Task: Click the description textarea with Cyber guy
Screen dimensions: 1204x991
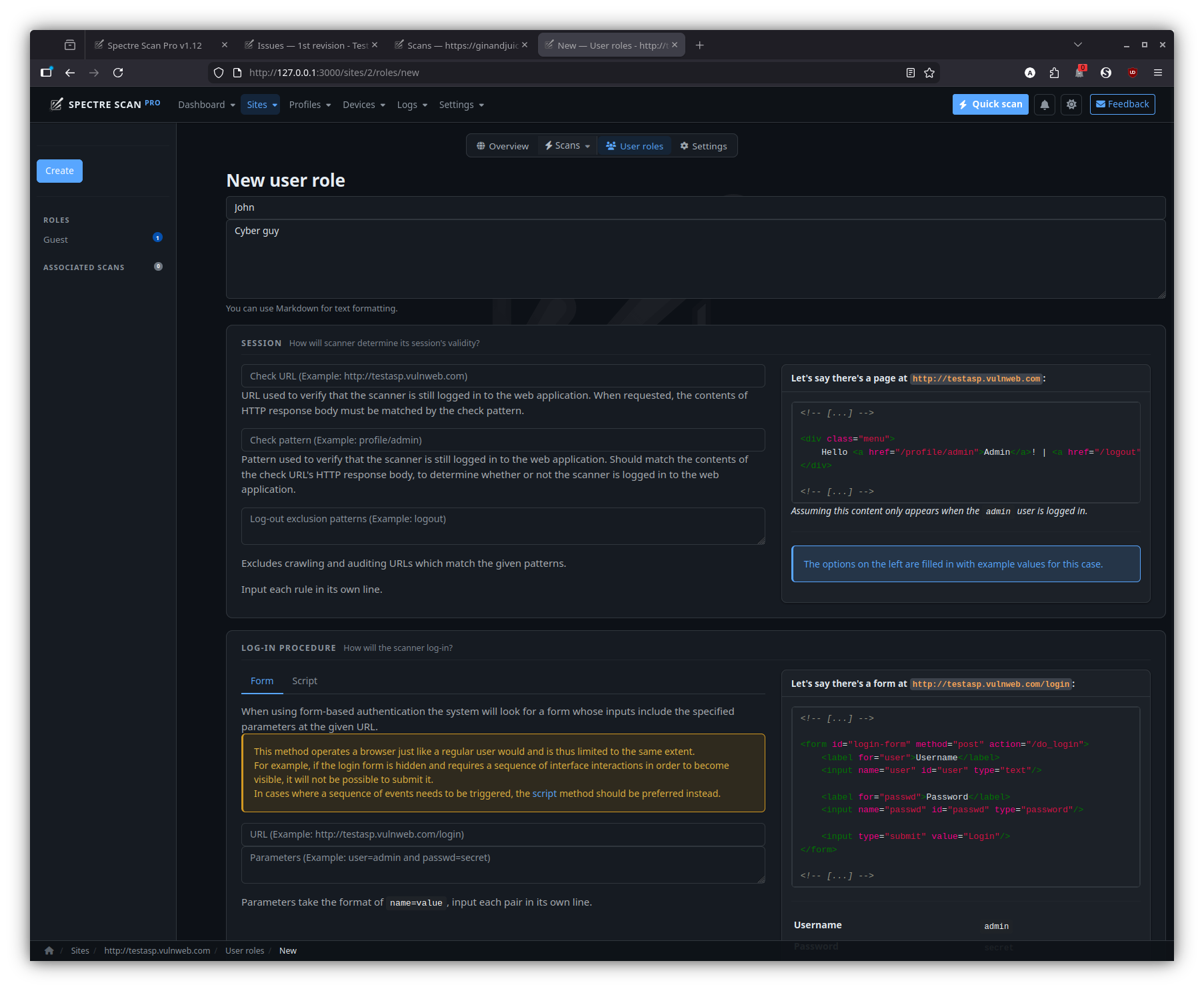Action: click(x=695, y=259)
